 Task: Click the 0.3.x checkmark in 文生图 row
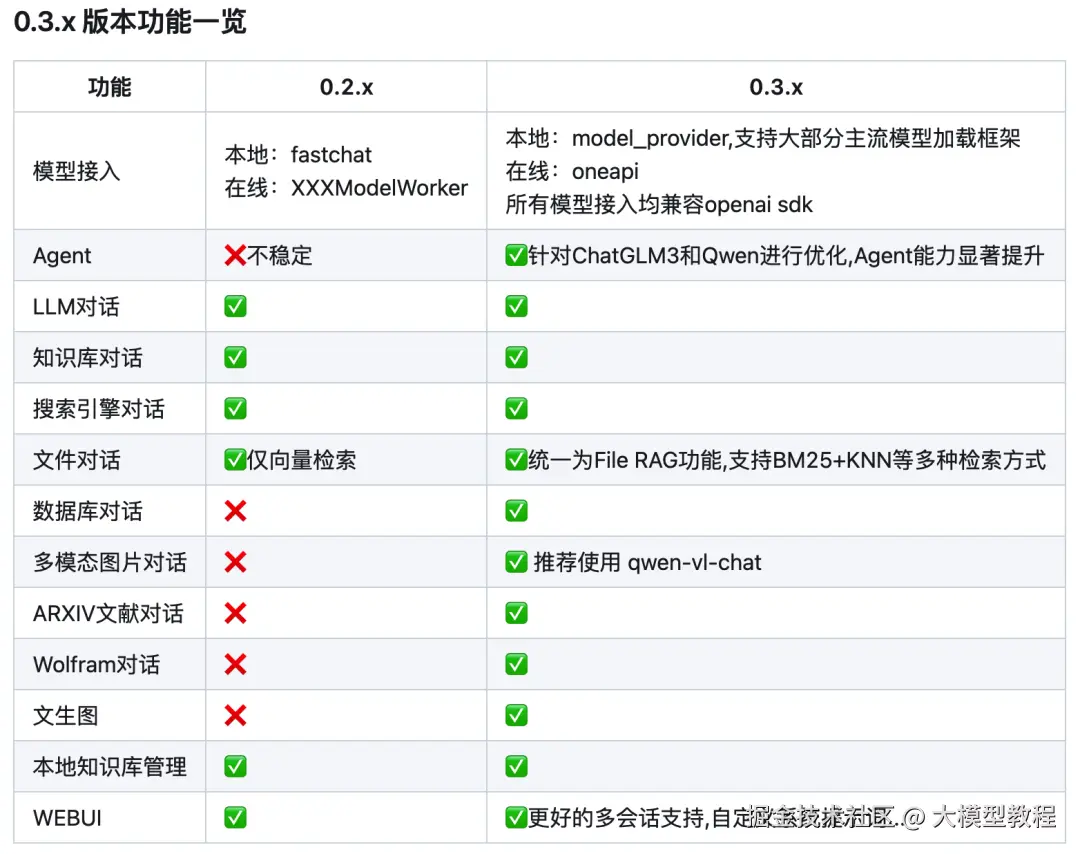[x=516, y=716]
